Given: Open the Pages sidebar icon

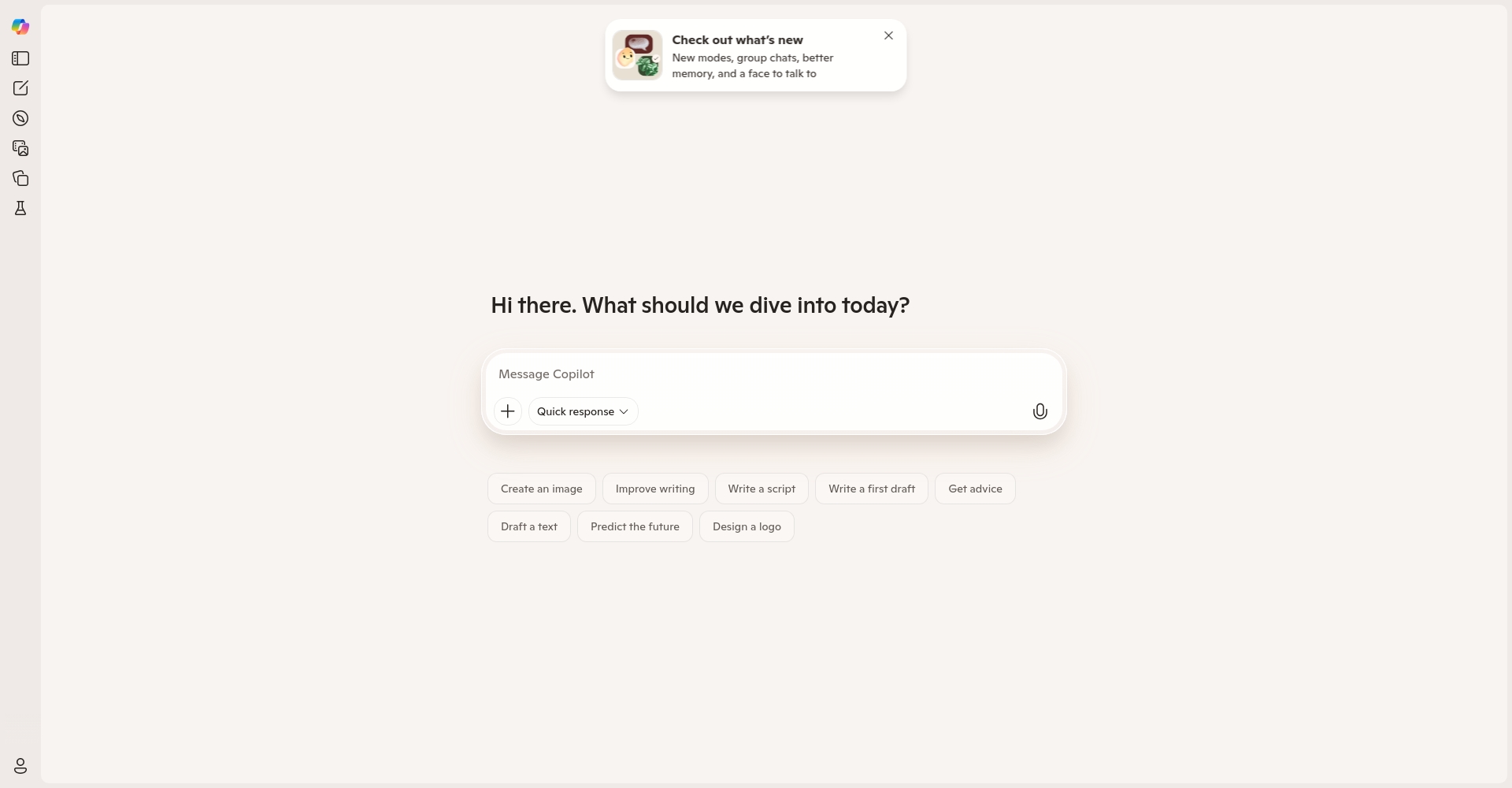Looking at the screenshot, I should [20, 178].
